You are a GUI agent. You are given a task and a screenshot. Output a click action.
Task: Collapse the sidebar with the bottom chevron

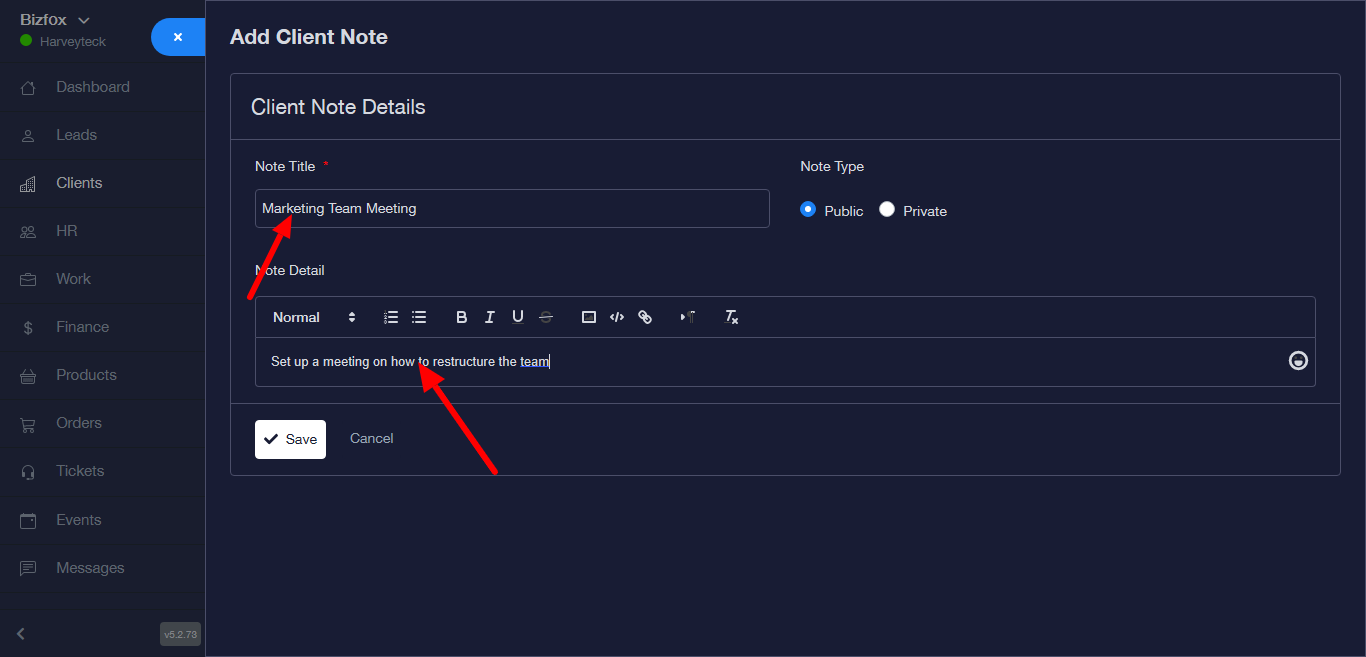(x=21, y=633)
